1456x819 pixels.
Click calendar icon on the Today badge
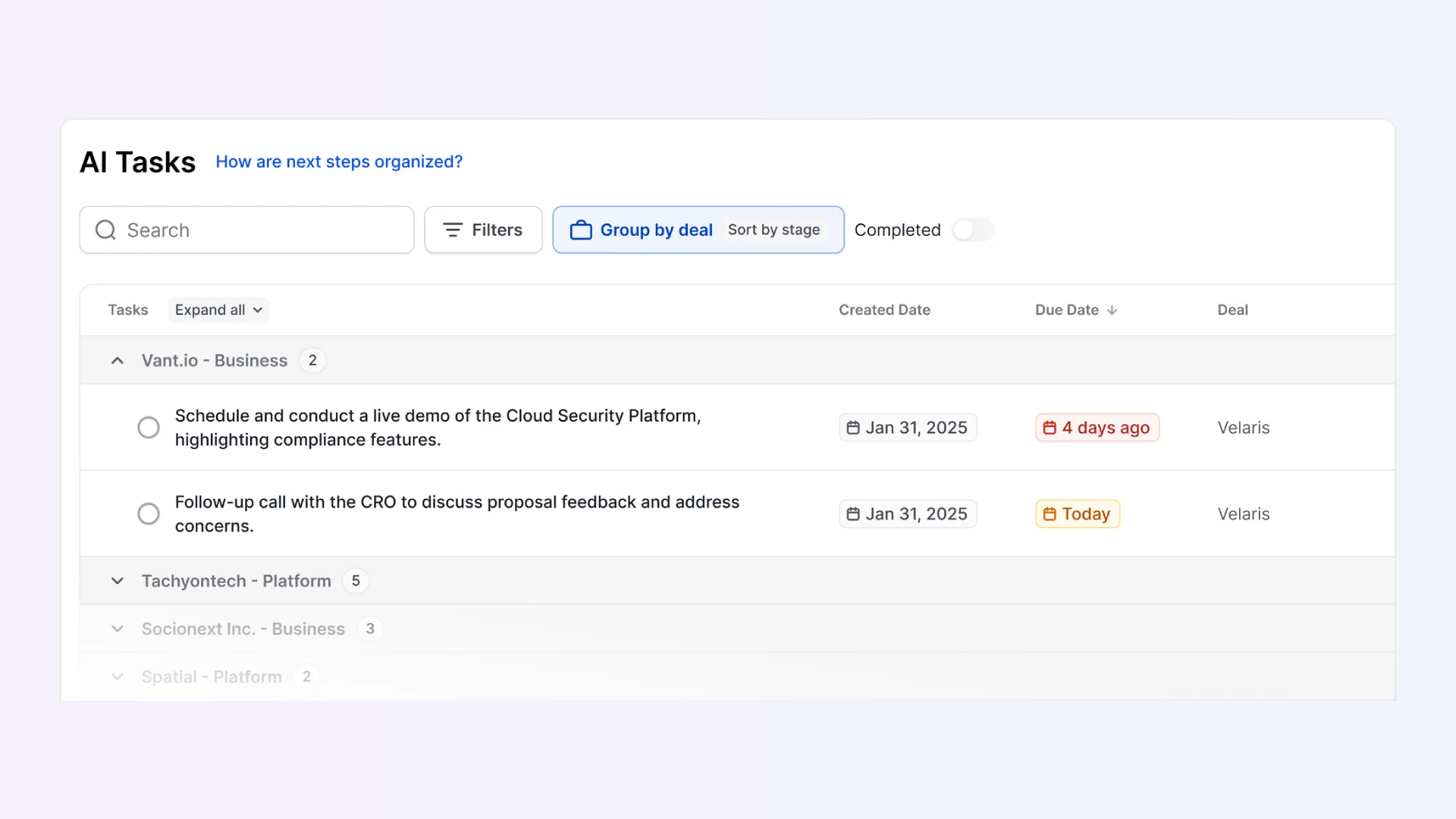tap(1050, 514)
